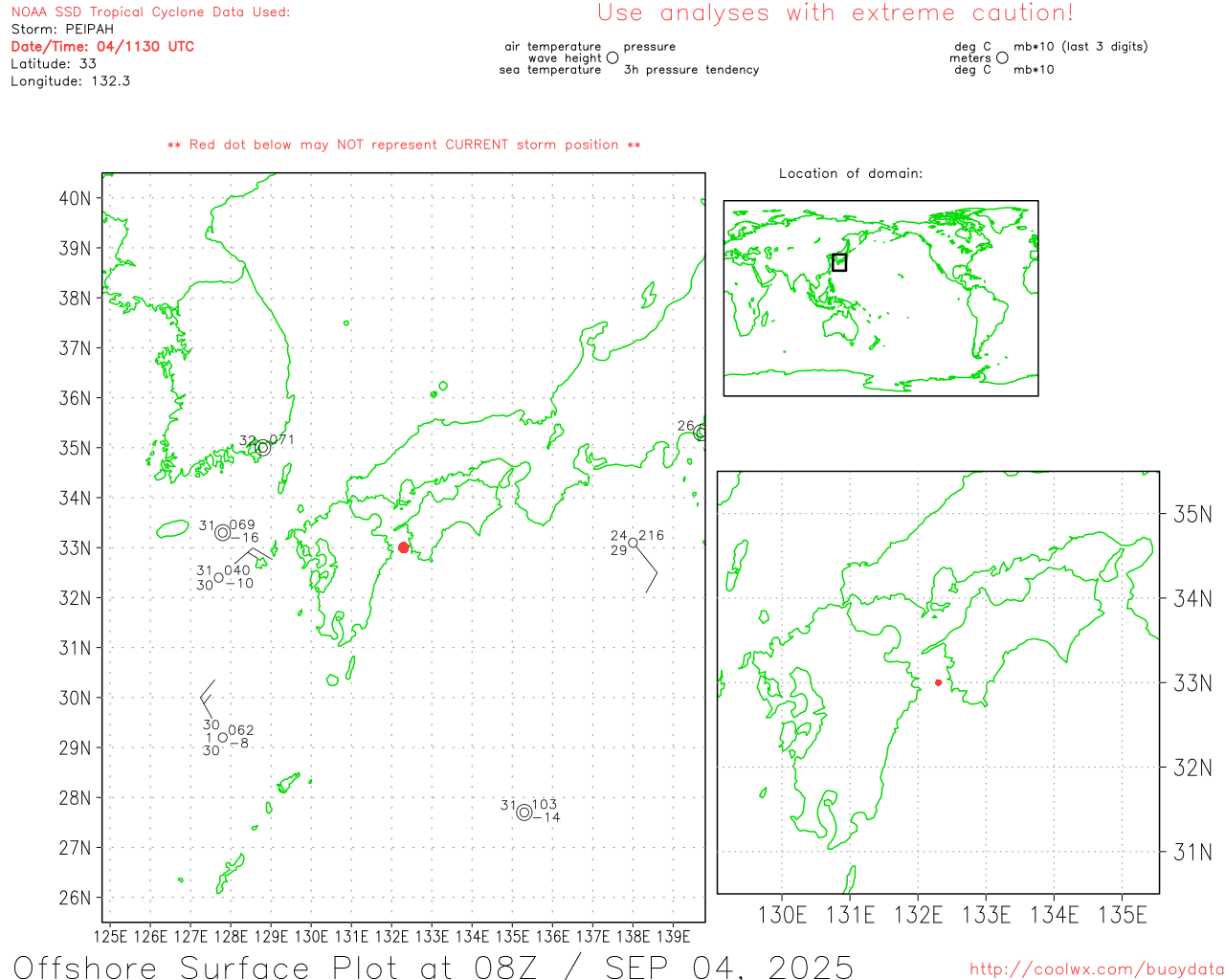Click the world overview map thumbnail

click(880, 299)
